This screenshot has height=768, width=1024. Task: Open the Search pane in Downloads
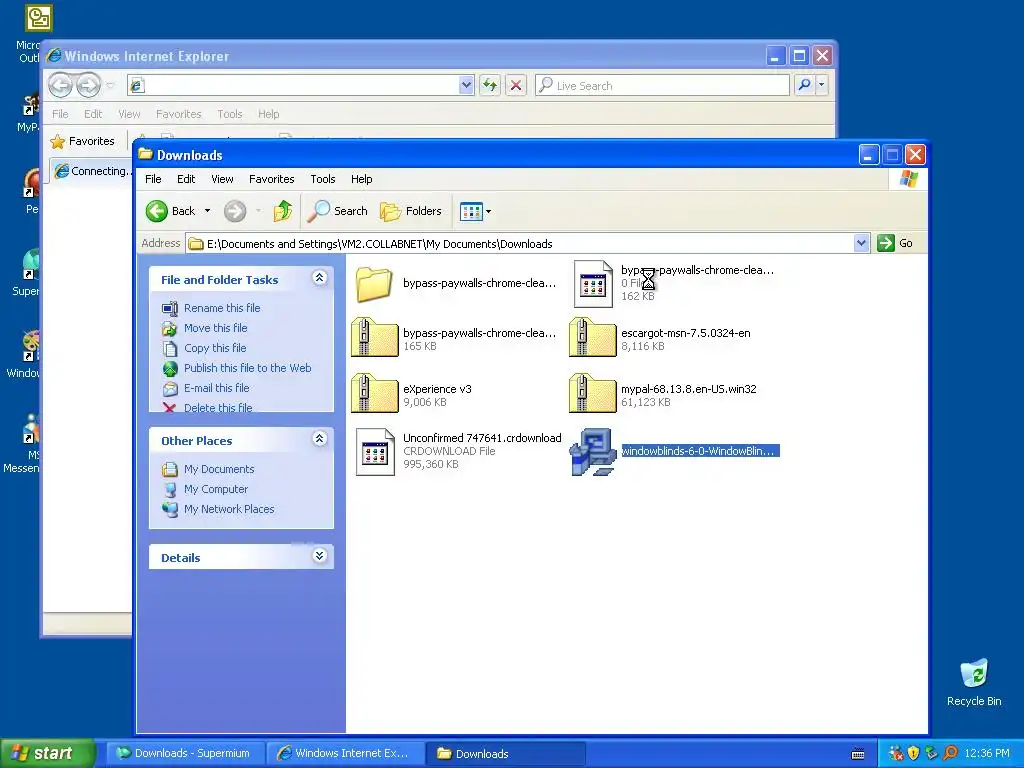(x=338, y=211)
